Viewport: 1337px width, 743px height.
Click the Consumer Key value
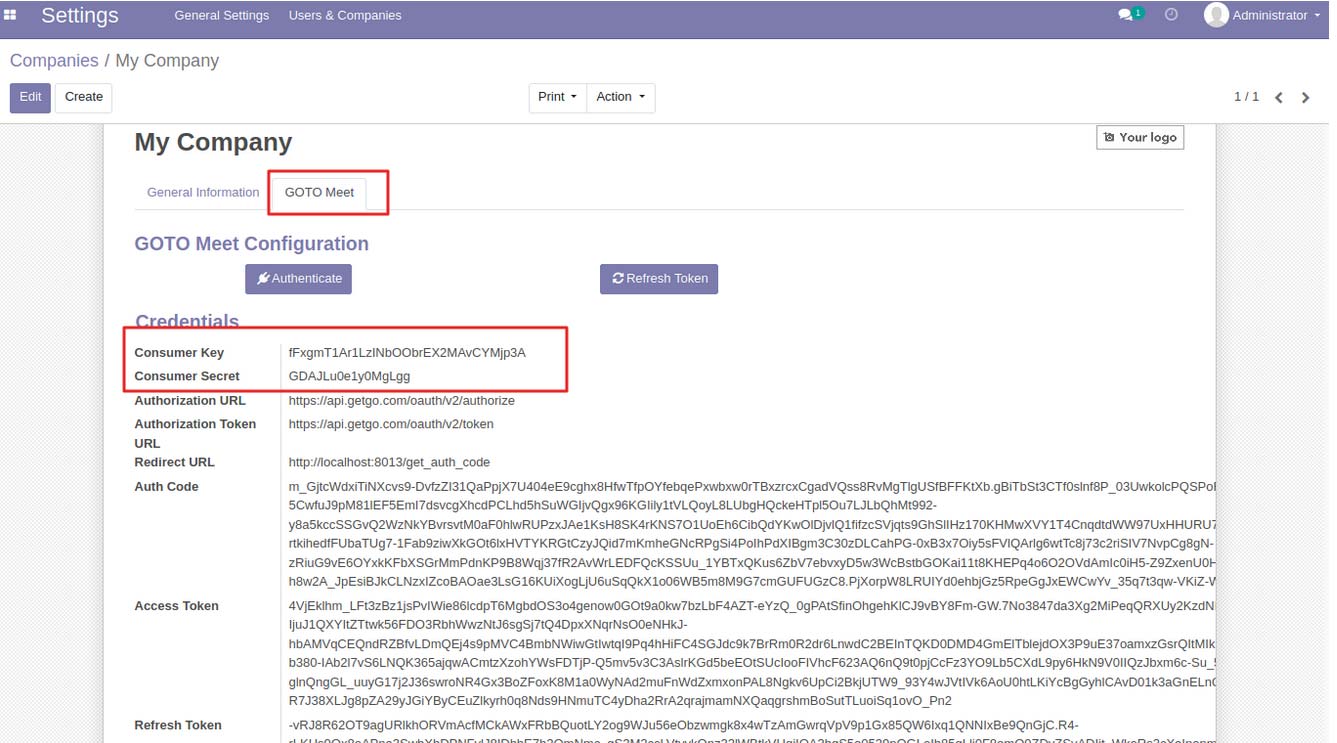tap(407, 353)
